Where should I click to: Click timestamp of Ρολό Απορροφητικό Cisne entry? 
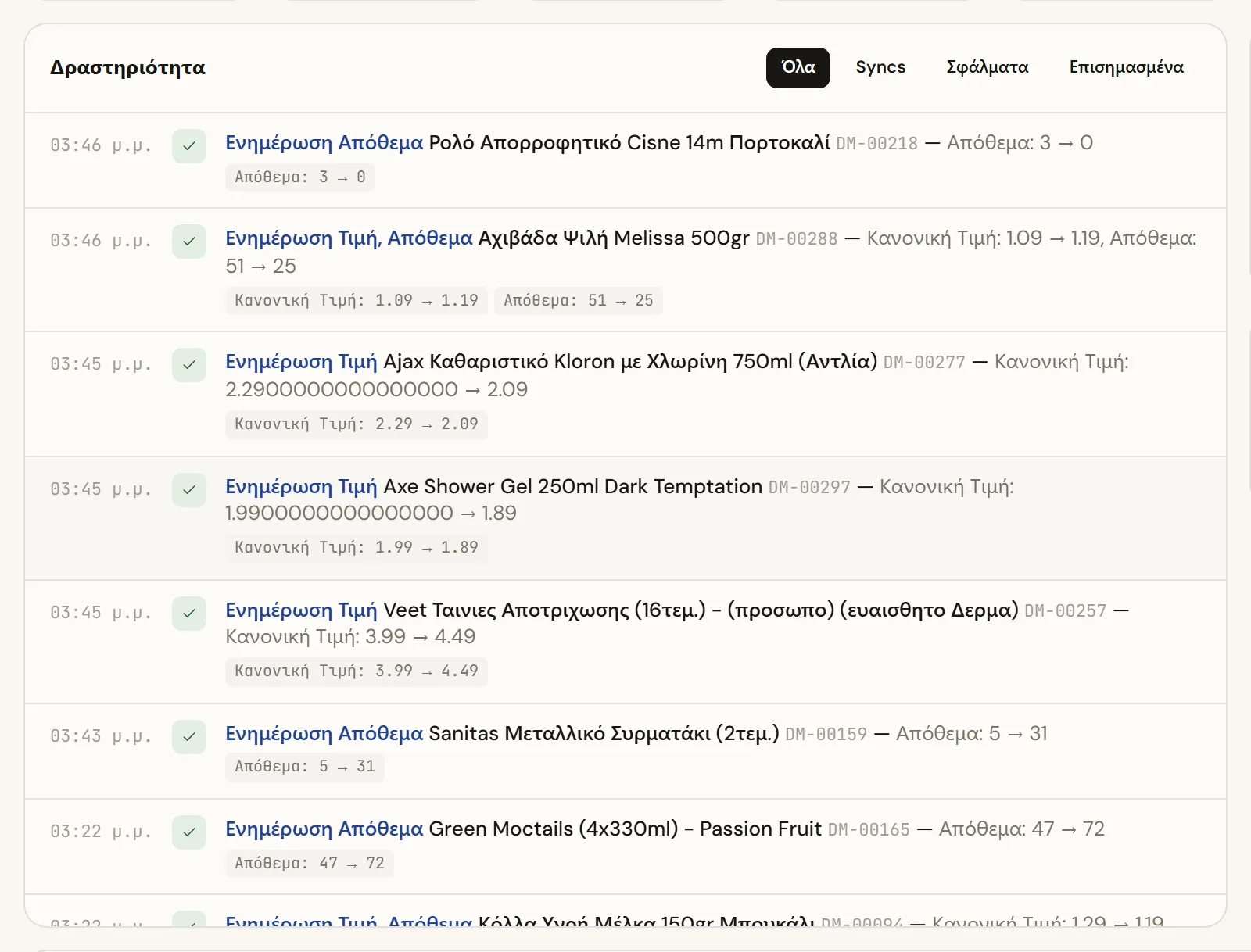tap(101, 146)
